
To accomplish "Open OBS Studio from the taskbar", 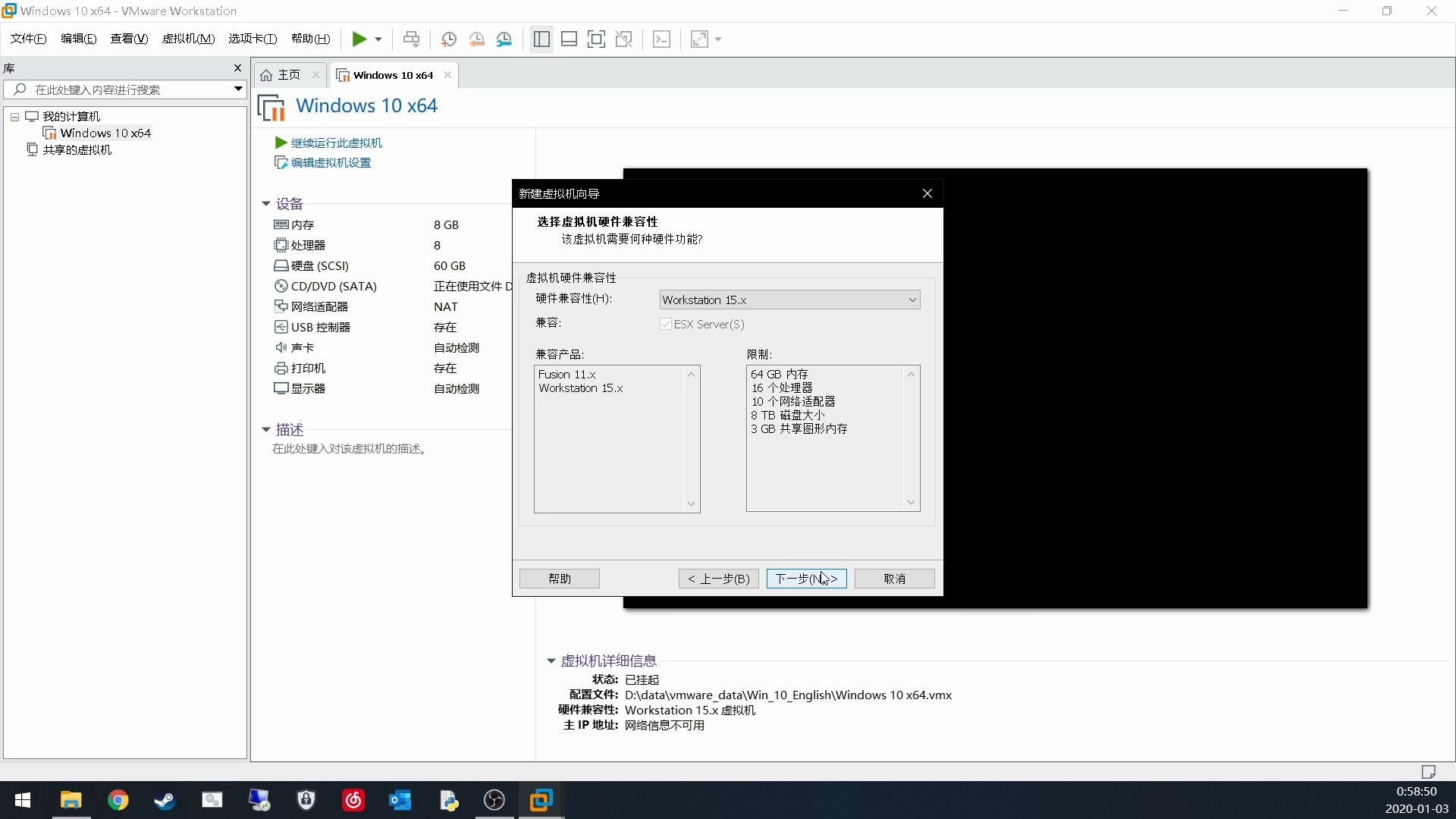I will [494, 800].
